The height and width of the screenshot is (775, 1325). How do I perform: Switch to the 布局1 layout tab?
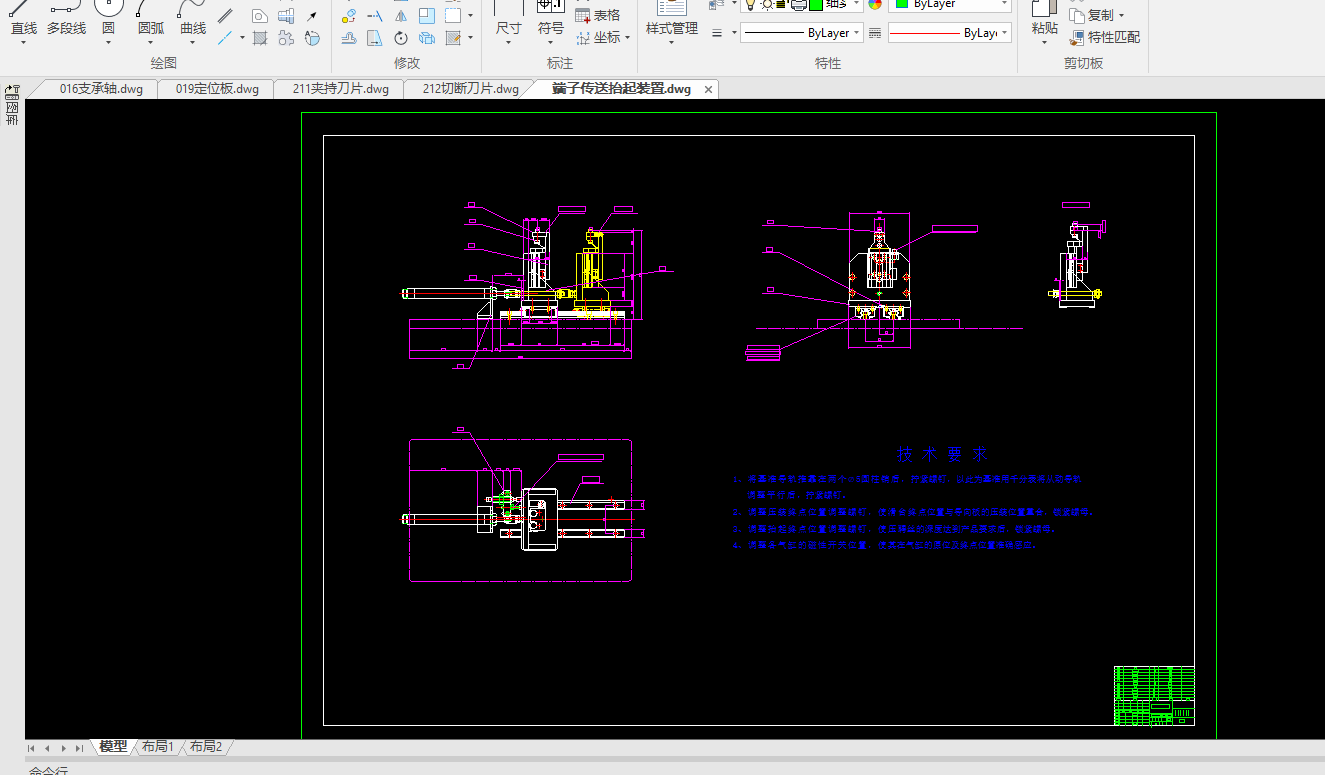157,747
